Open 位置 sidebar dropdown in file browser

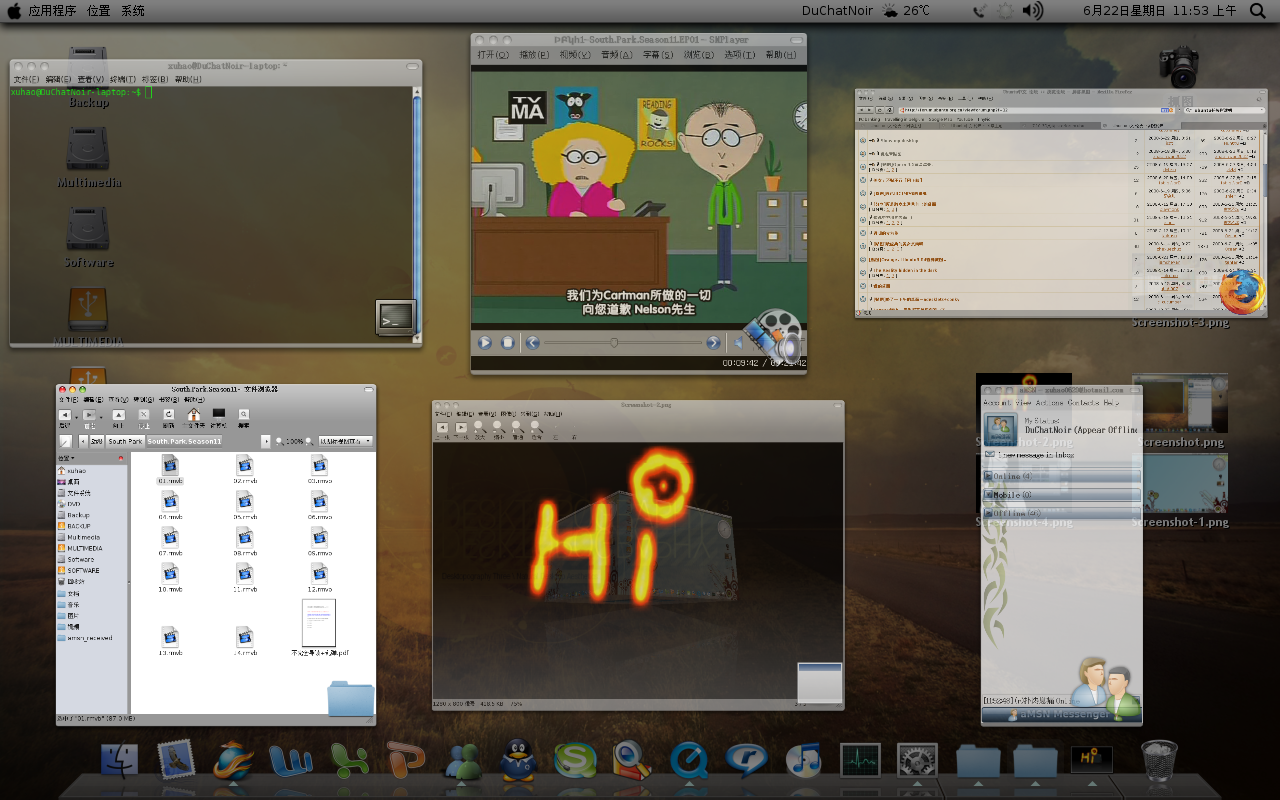[x=67, y=458]
